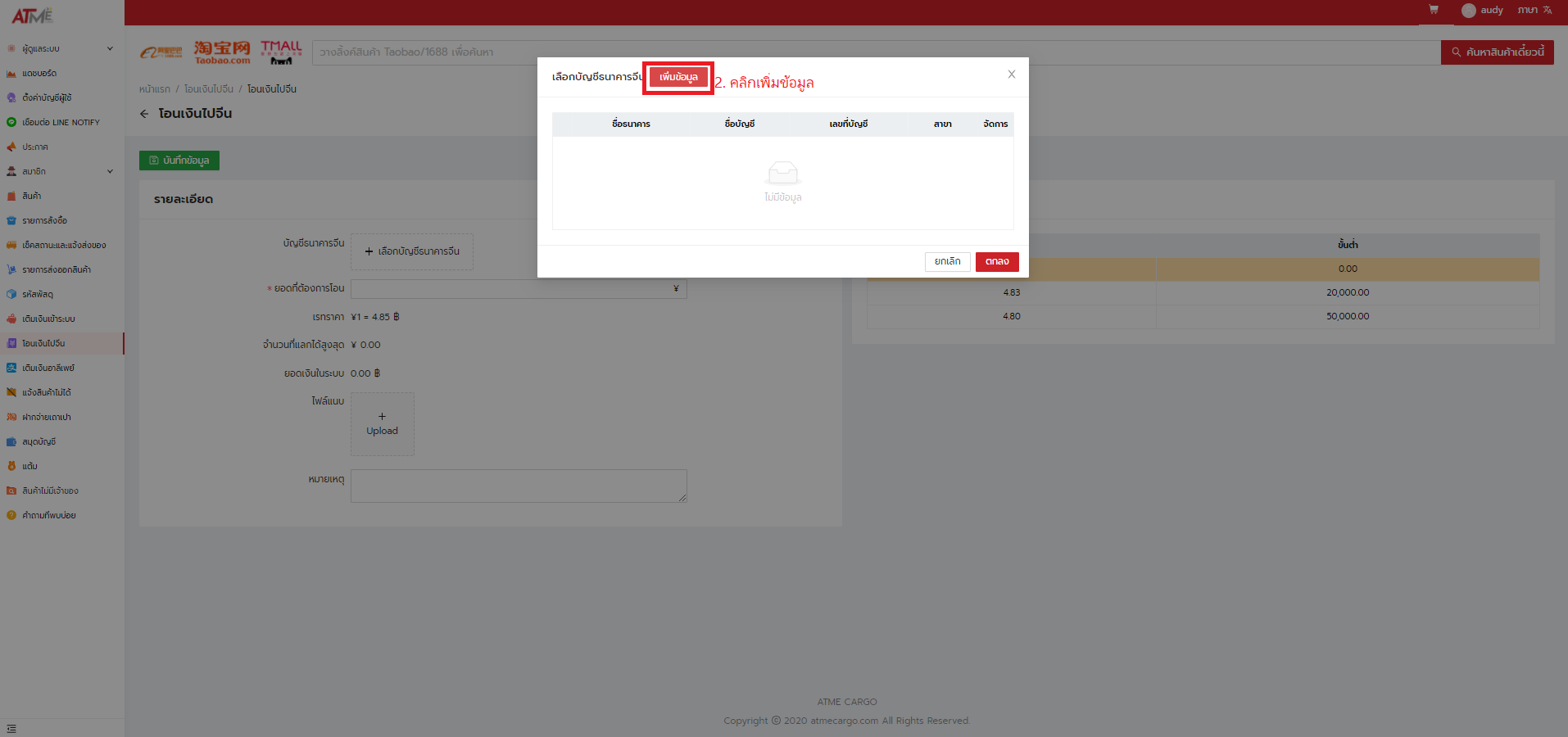Select โอนเงินไปจีน in the sidebar menu
The height and width of the screenshot is (737, 1568).
[43, 344]
